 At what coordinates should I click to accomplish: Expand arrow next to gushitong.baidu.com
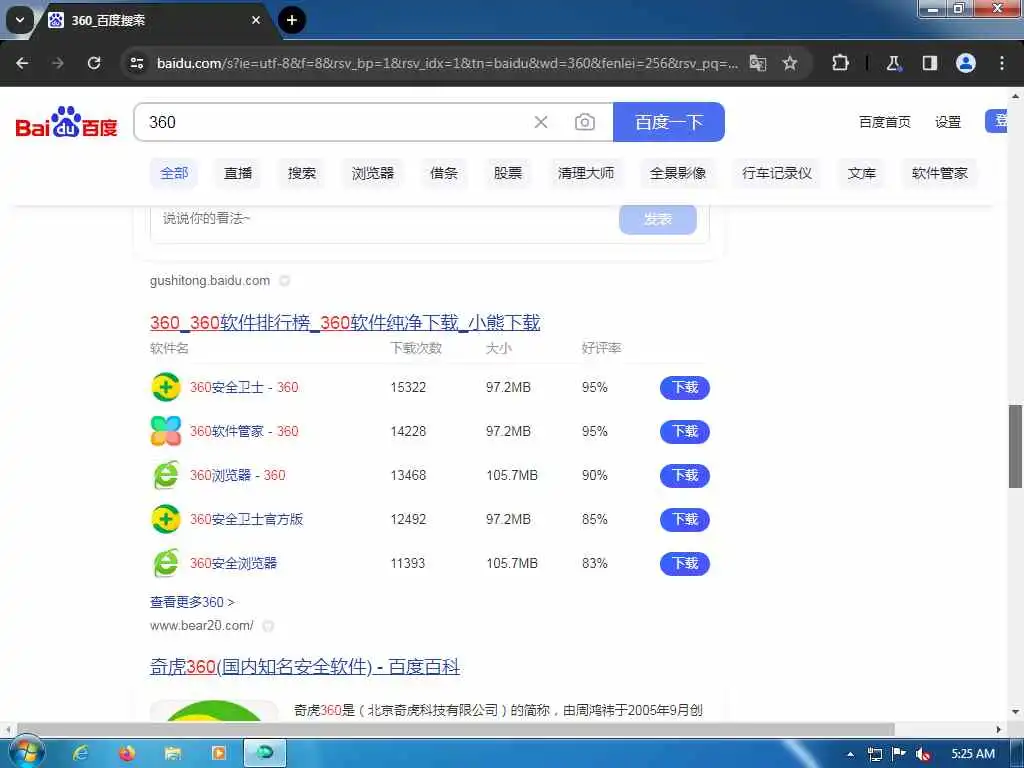pyautogui.click(x=285, y=281)
